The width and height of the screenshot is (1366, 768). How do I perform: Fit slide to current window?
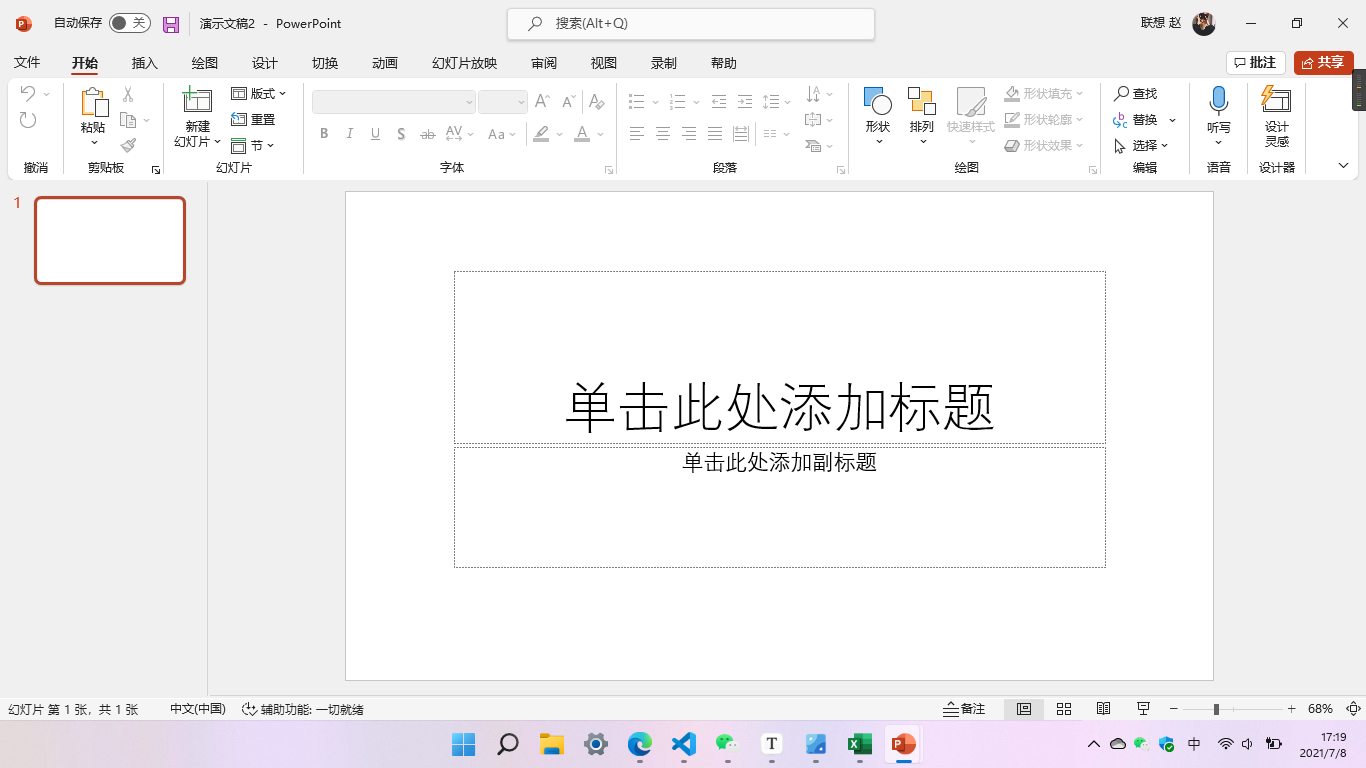pos(1353,709)
